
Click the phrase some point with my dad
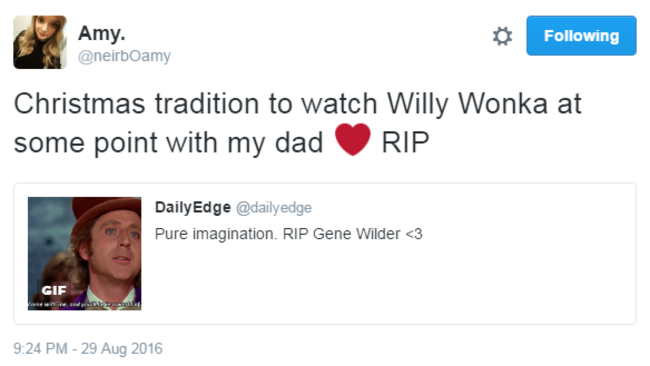point(168,143)
